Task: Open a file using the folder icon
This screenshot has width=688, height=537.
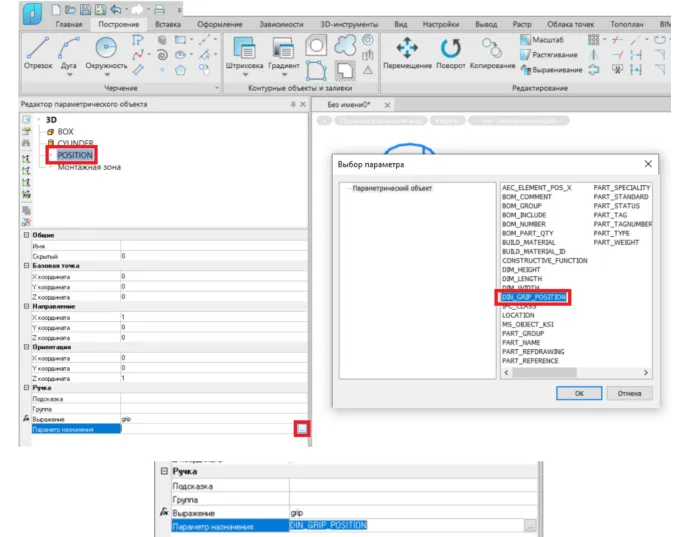Action: click(x=70, y=9)
